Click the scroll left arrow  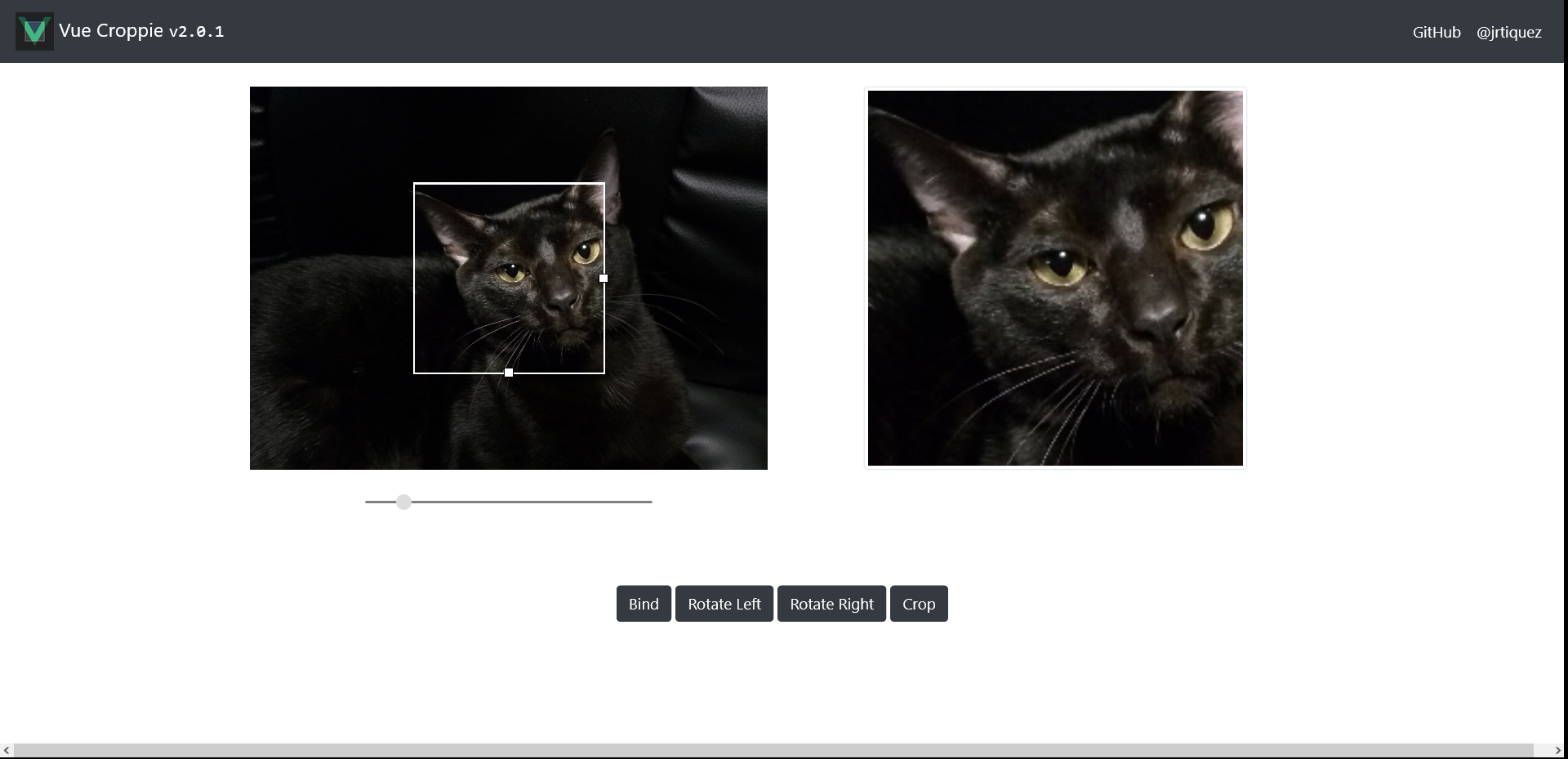[x=7, y=750]
